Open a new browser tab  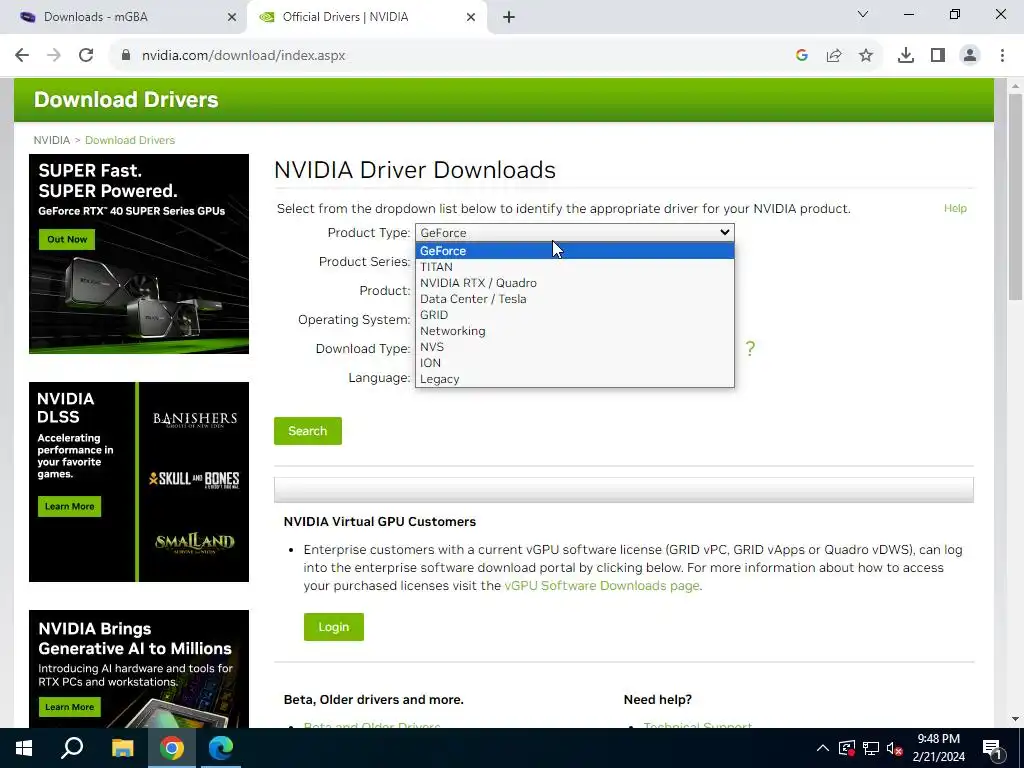(509, 18)
